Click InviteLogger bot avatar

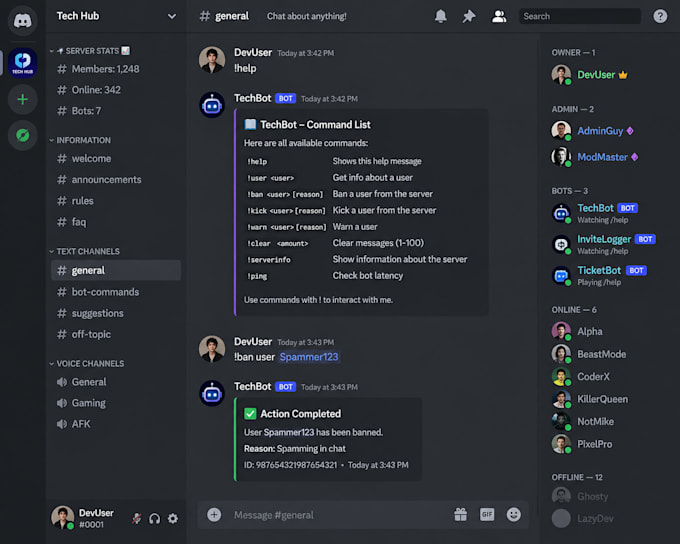tap(561, 244)
